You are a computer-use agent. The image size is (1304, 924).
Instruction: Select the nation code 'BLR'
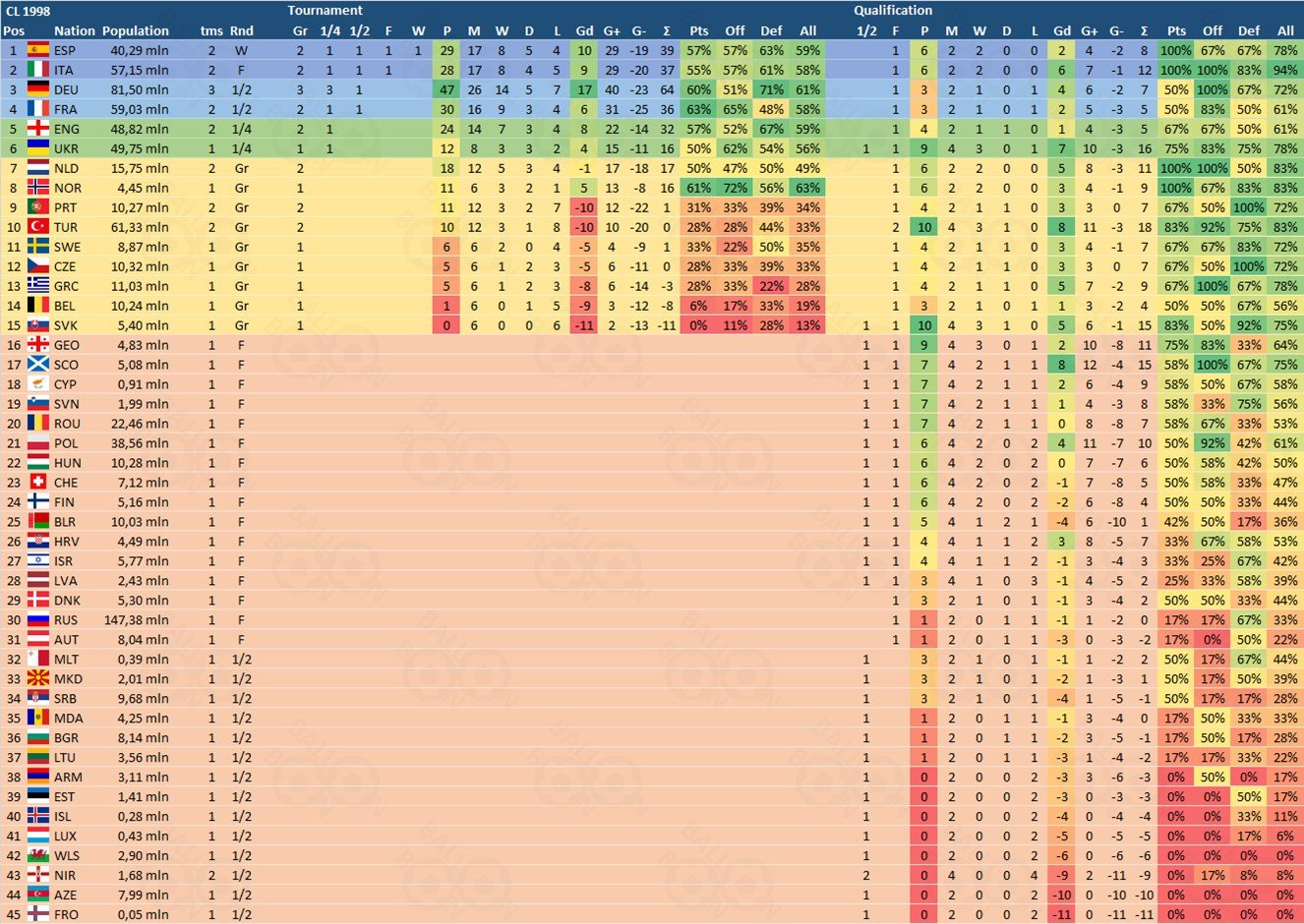tap(66, 522)
